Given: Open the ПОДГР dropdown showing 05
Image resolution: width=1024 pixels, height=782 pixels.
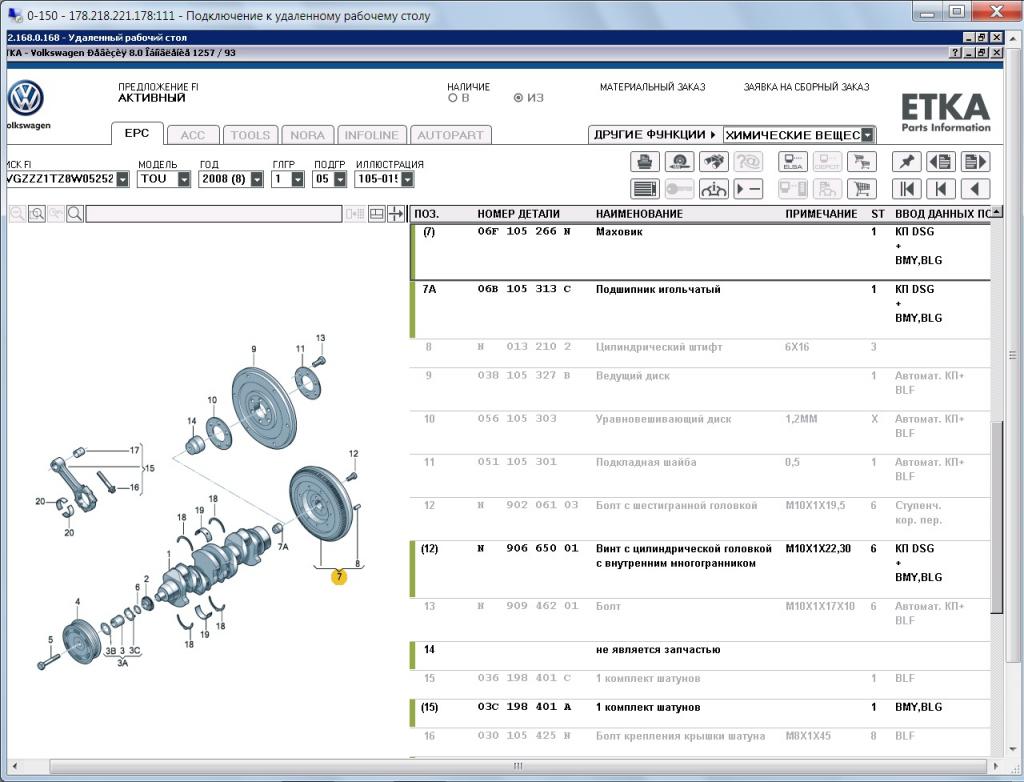Looking at the screenshot, I should 340,179.
